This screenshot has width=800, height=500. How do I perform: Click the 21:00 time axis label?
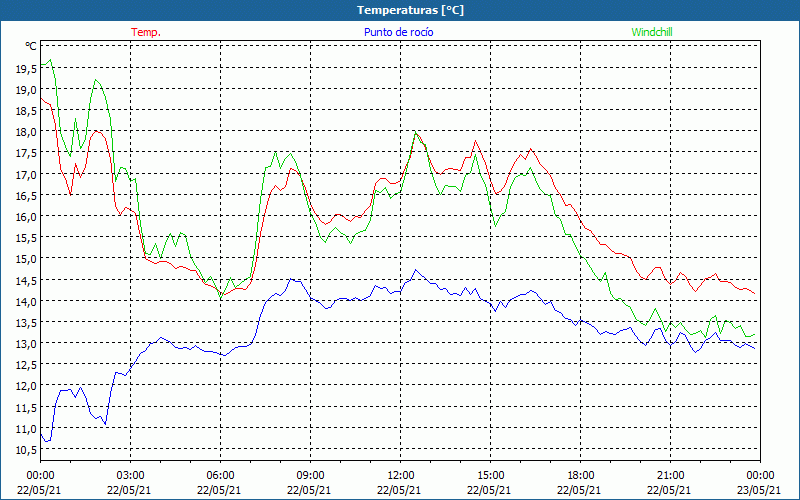coord(670,476)
